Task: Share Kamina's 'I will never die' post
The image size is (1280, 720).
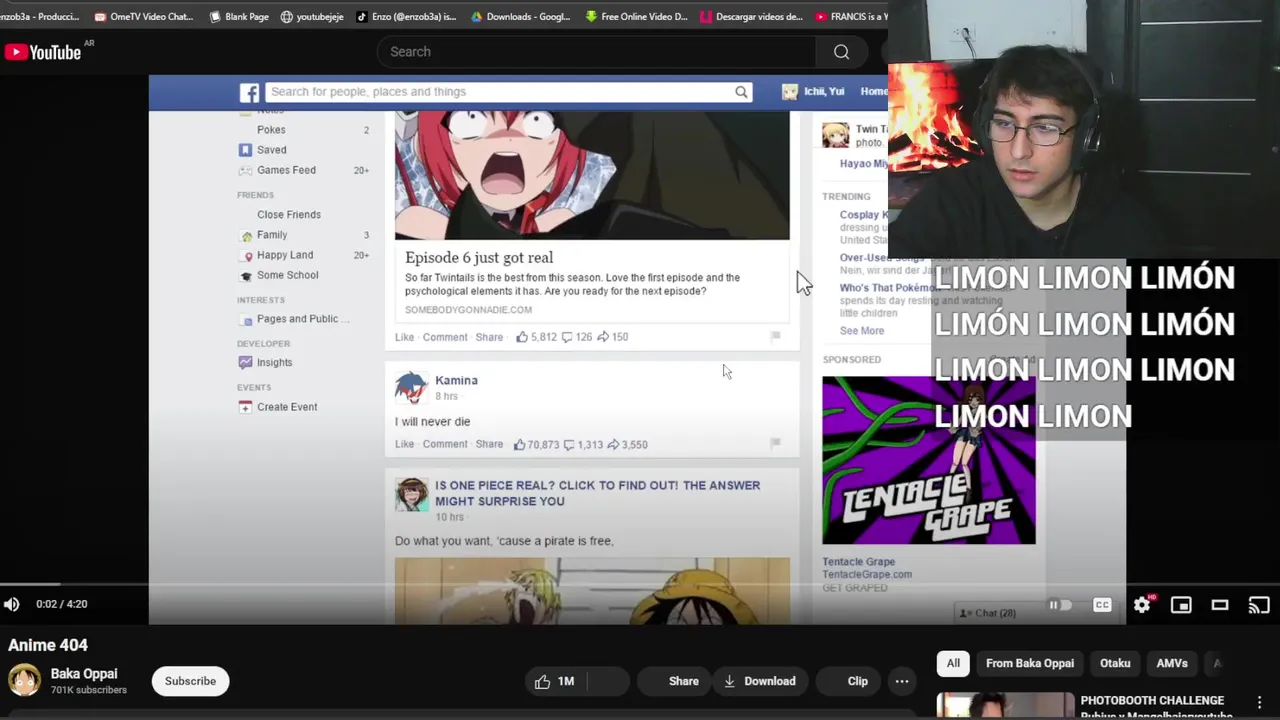Action: click(489, 444)
